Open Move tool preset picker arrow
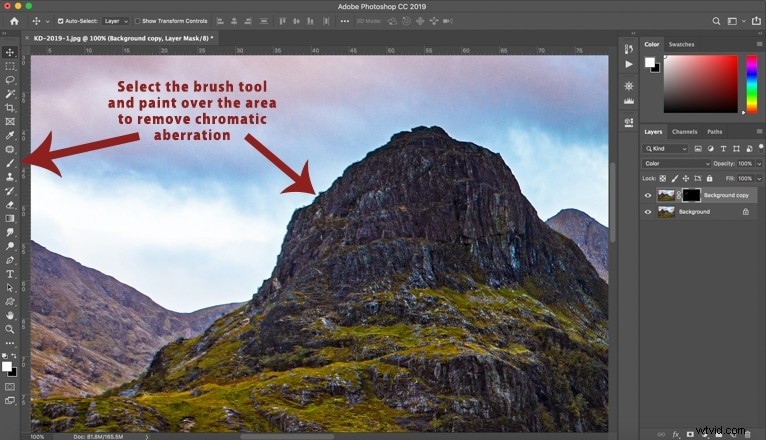 coord(47,21)
